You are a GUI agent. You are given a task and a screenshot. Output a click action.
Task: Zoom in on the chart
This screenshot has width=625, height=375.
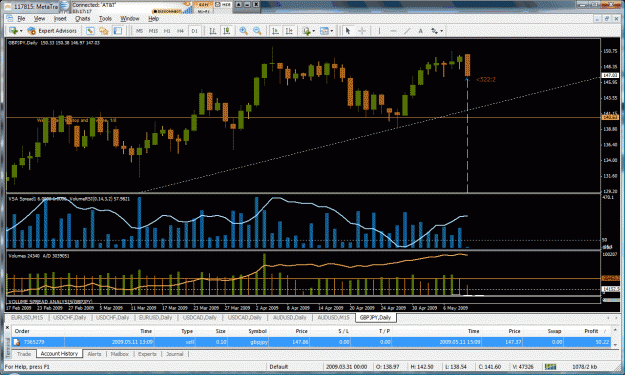click(244, 31)
